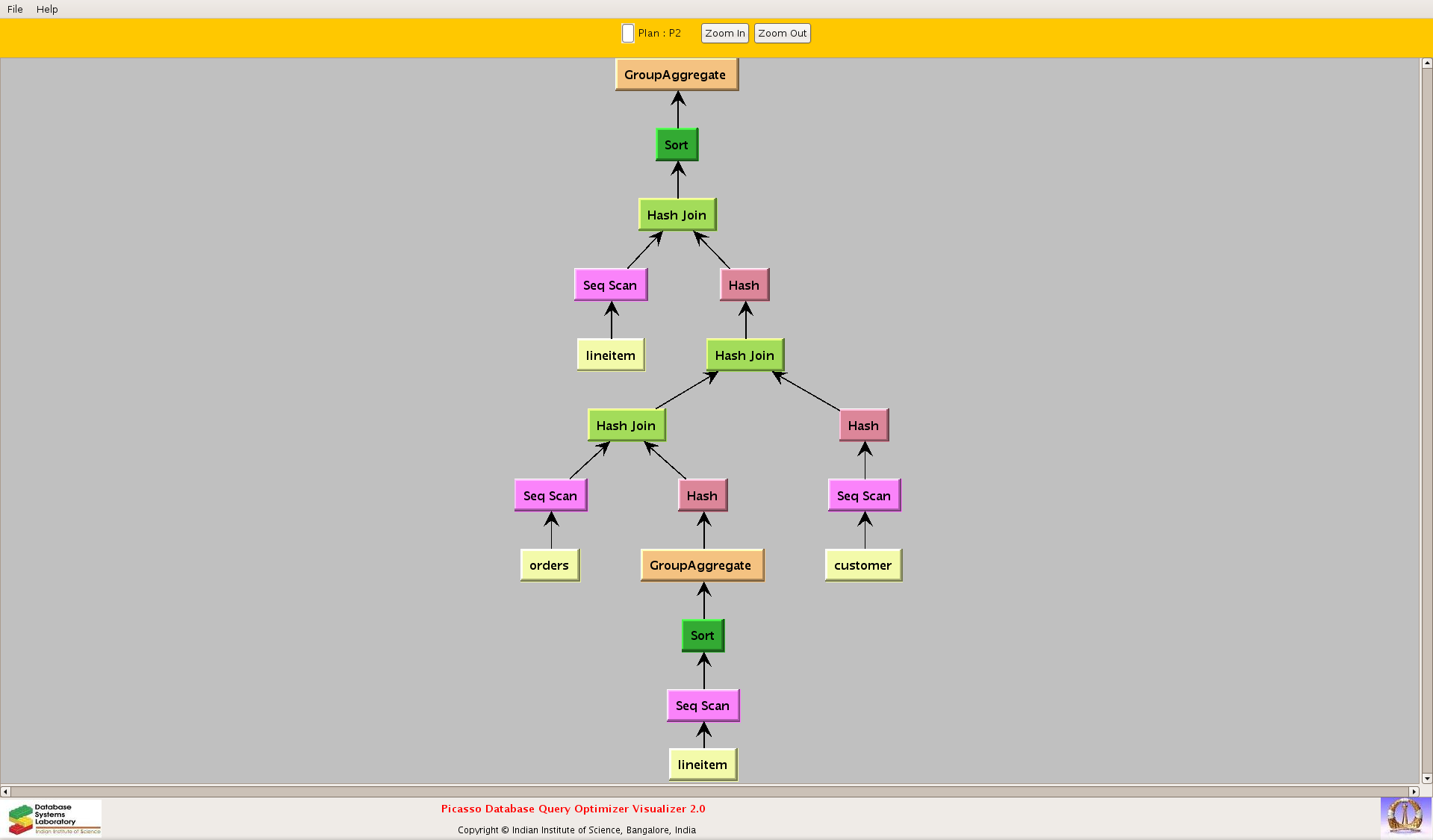The height and width of the screenshot is (840, 1433).
Task: Click the vertical scrollbar down arrow
Action: coord(1426,778)
